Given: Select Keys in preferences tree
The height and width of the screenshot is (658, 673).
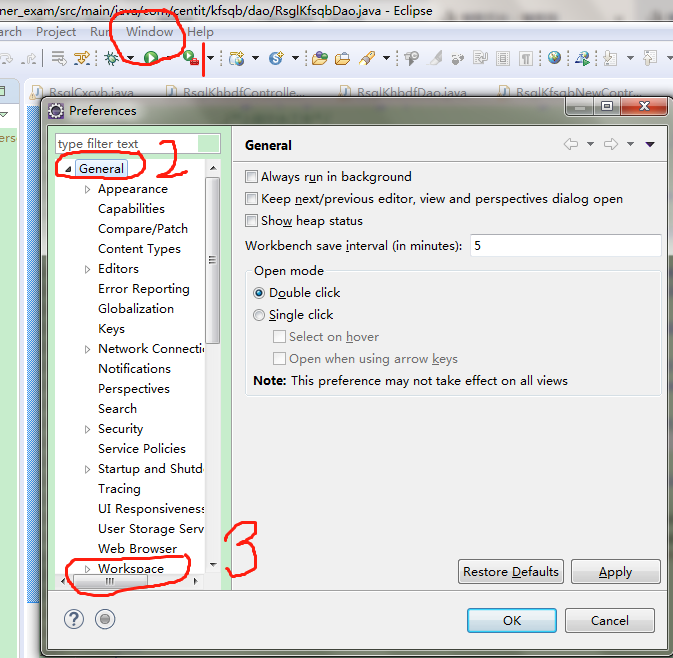Looking at the screenshot, I should [x=111, y=329].
